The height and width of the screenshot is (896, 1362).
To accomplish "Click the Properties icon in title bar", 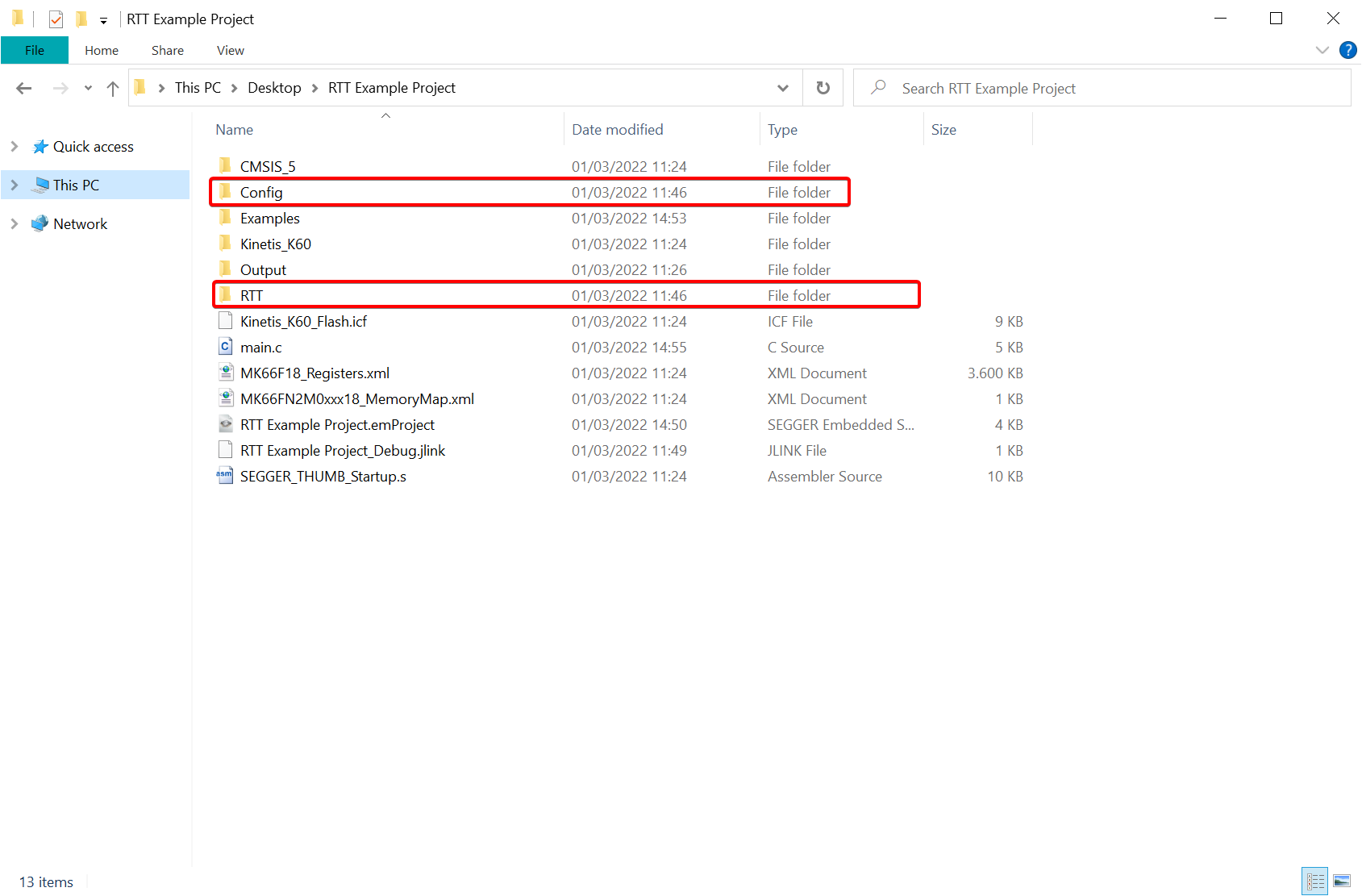I will click(x=56, y=19).
